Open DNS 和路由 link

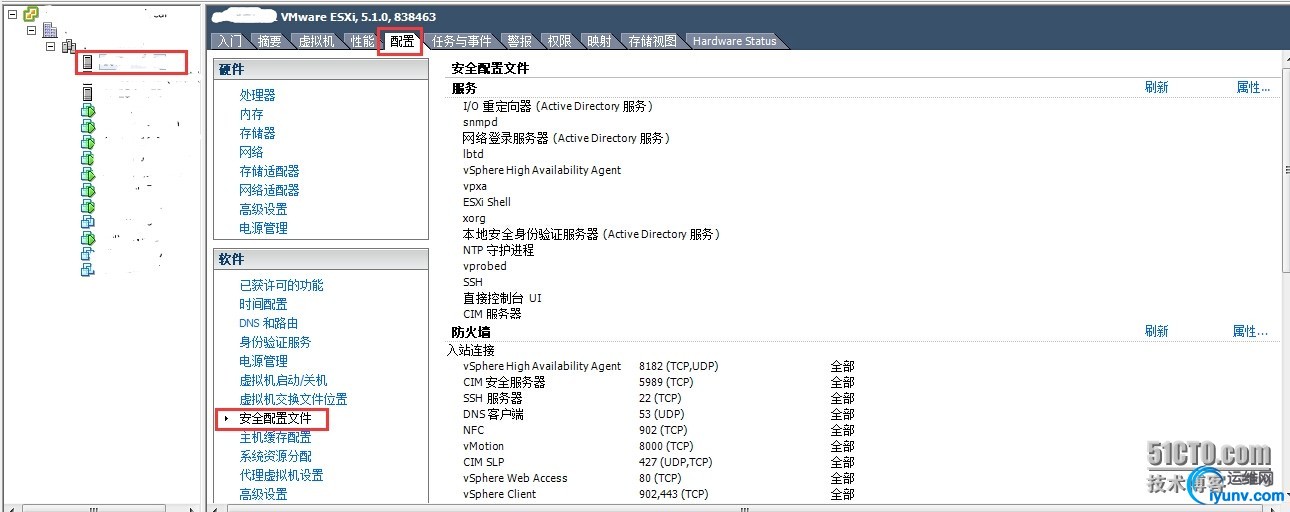pyautogui.click(x=268, y=323)
